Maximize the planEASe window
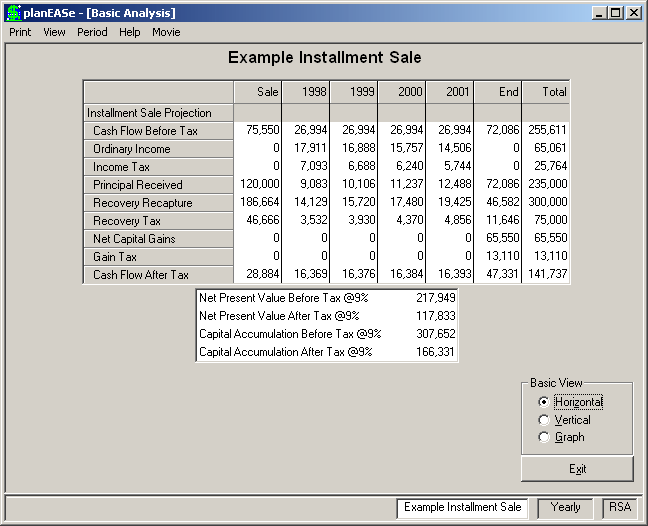 point(615,13)
